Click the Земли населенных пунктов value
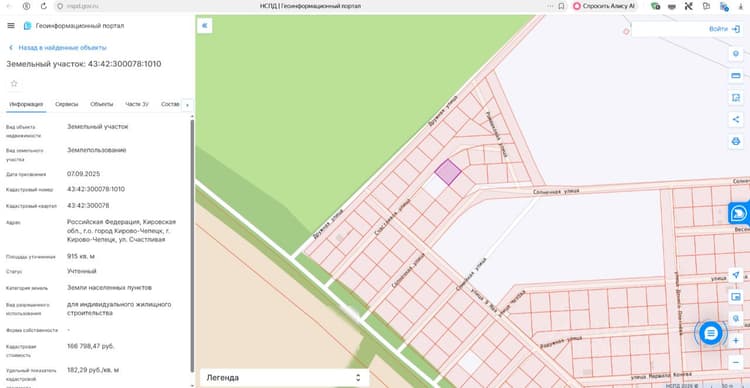Image resolution: width=750 pixels, height=388 pixels. pos(110,288)
